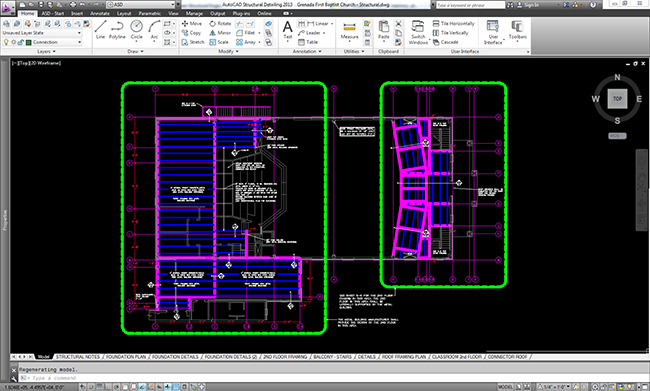This screenshot has width=650, height=391.
Task: Activate the Move tool
Action: (192, 24)
